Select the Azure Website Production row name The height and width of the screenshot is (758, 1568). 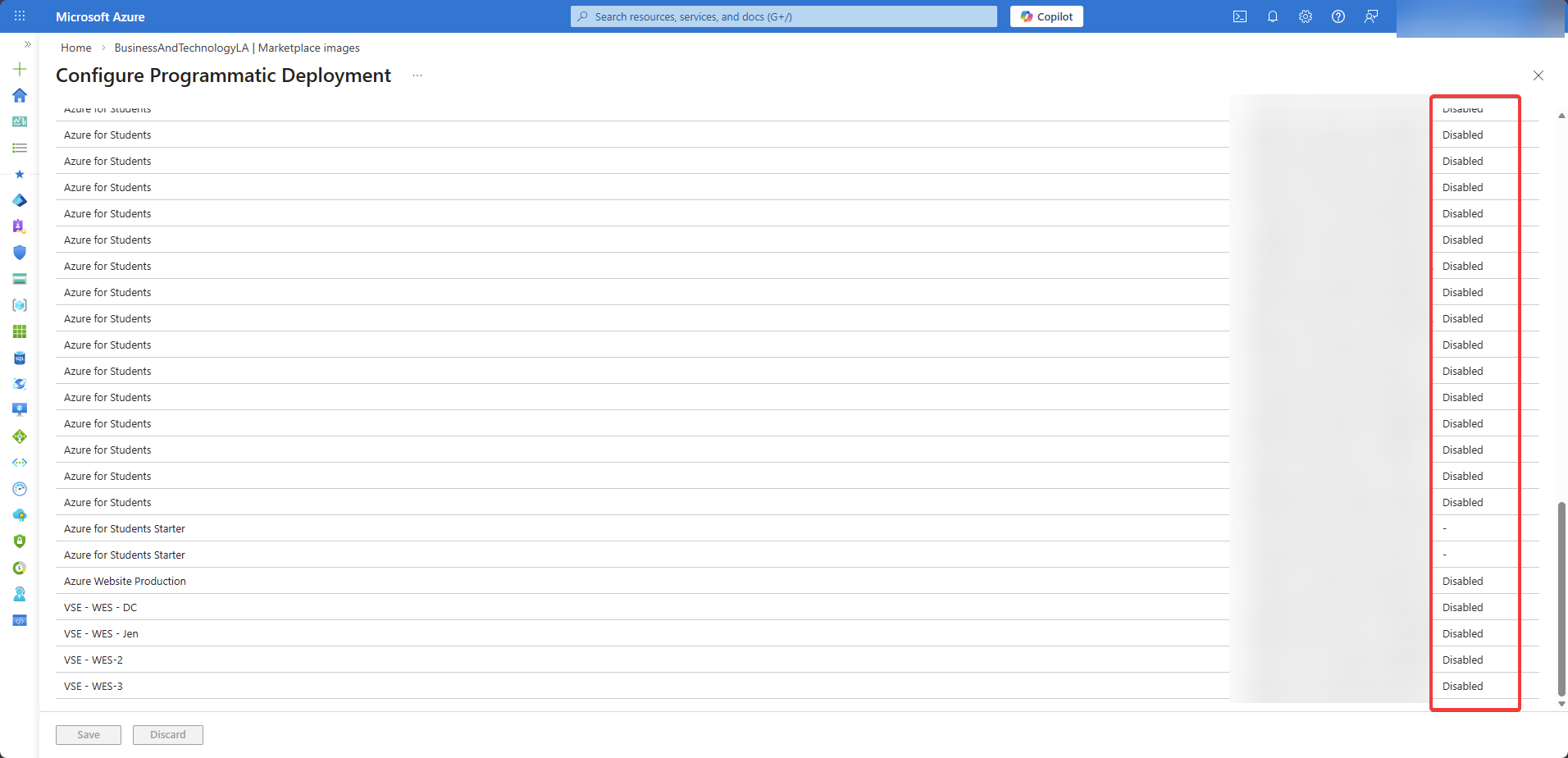[125, 581]
